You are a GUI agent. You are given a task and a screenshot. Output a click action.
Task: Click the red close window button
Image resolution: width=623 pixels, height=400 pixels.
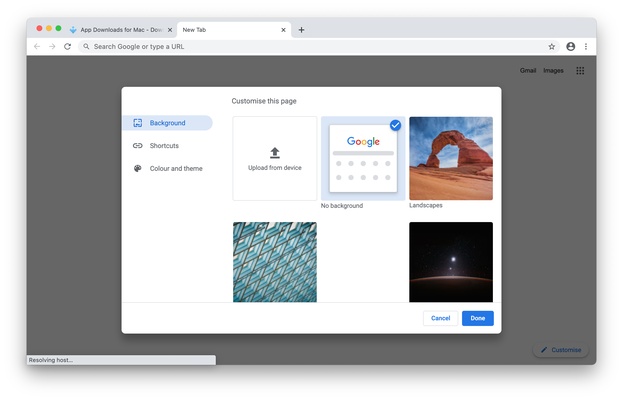coord(39,28)
